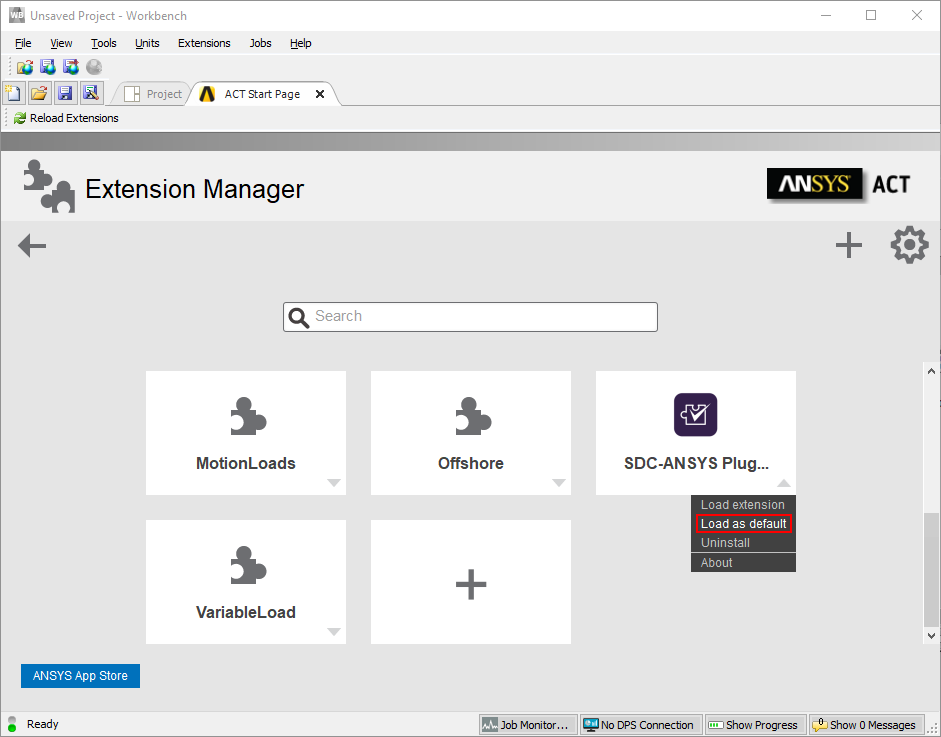
Task: Select the Offshore extension tile
Action: coord(471,433)
